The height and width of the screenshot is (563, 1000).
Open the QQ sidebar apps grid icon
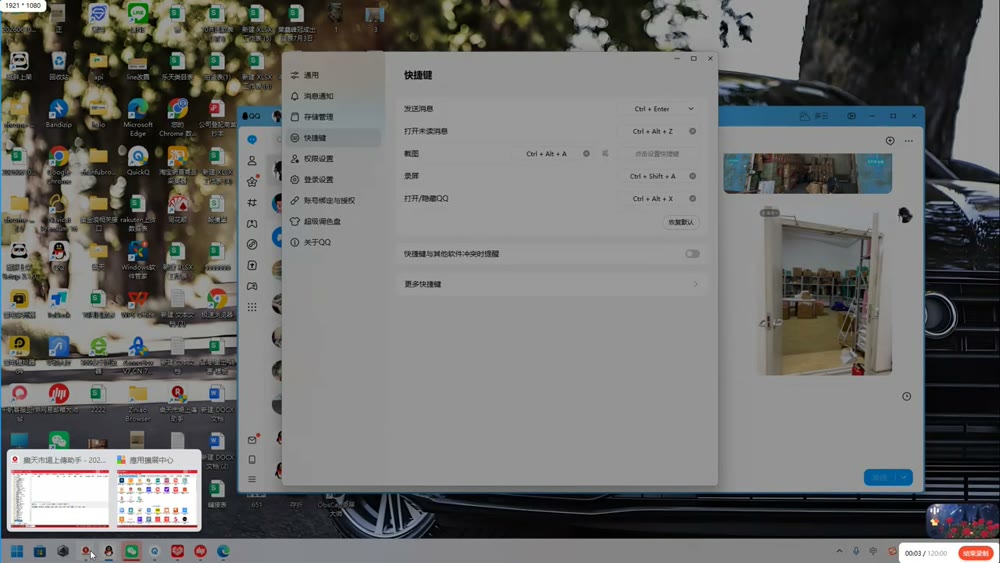coord(252,307)
